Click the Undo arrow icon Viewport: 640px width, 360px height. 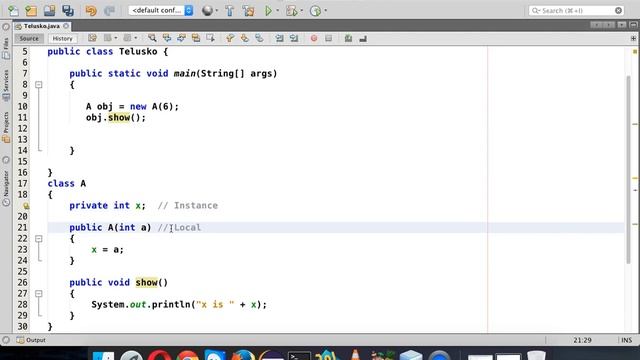(91, 11)
